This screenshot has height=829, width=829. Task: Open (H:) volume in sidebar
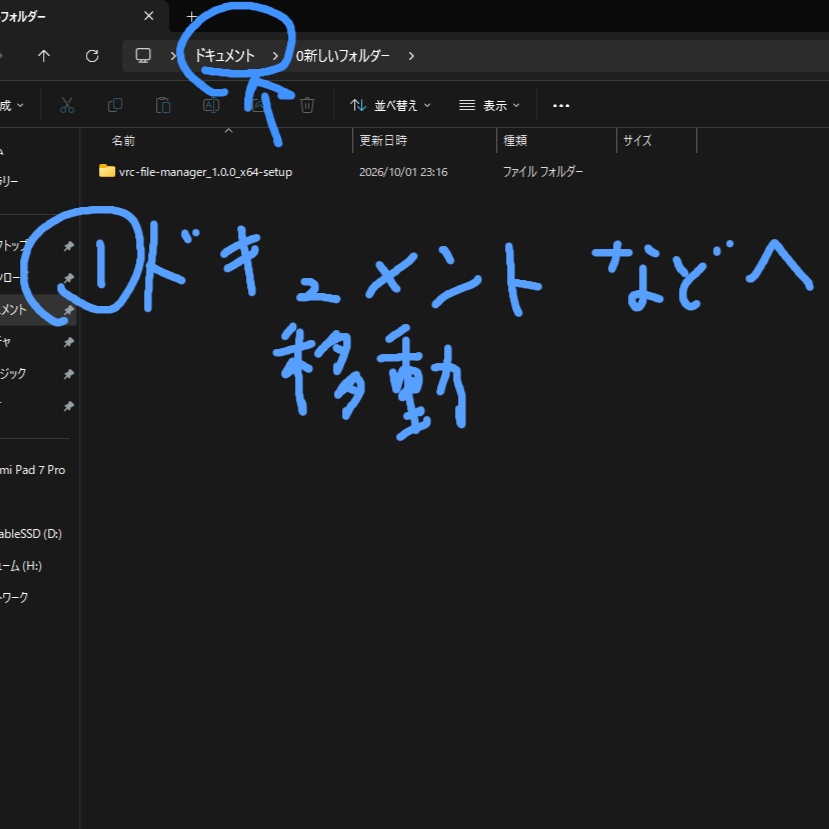click(x=21, y=566)
